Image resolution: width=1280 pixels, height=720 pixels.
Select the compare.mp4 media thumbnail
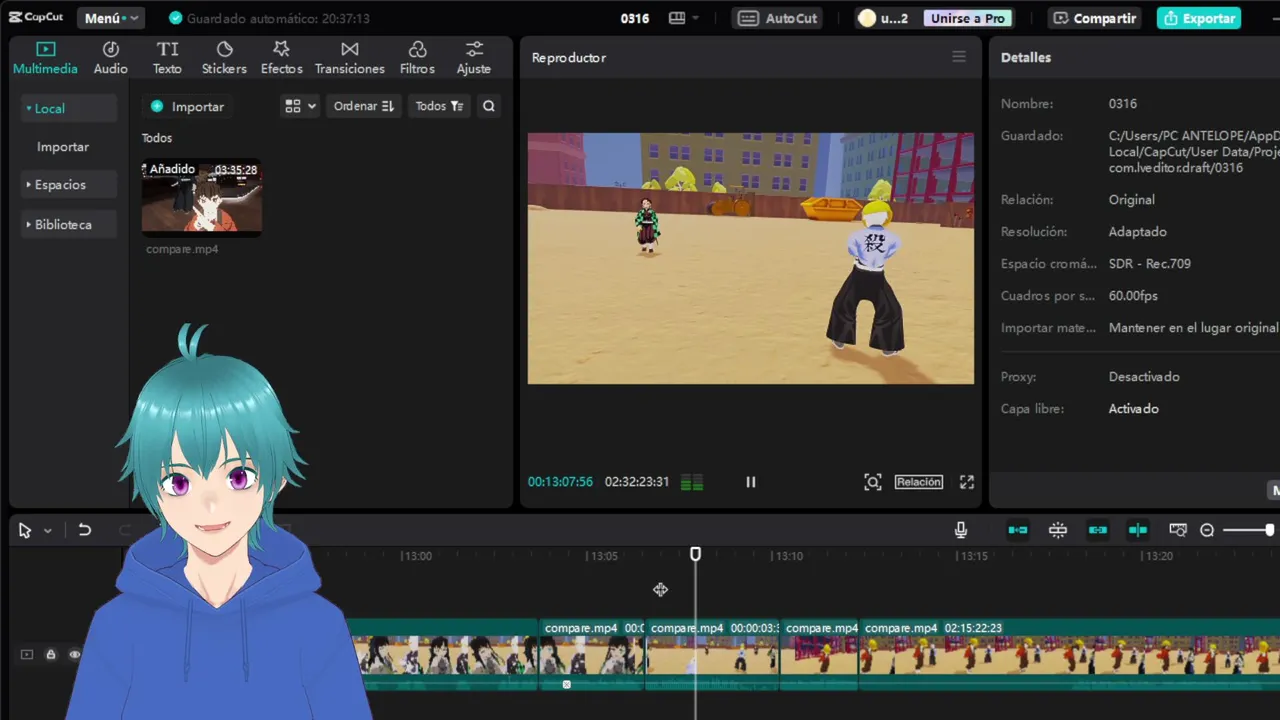coord(201,197)
